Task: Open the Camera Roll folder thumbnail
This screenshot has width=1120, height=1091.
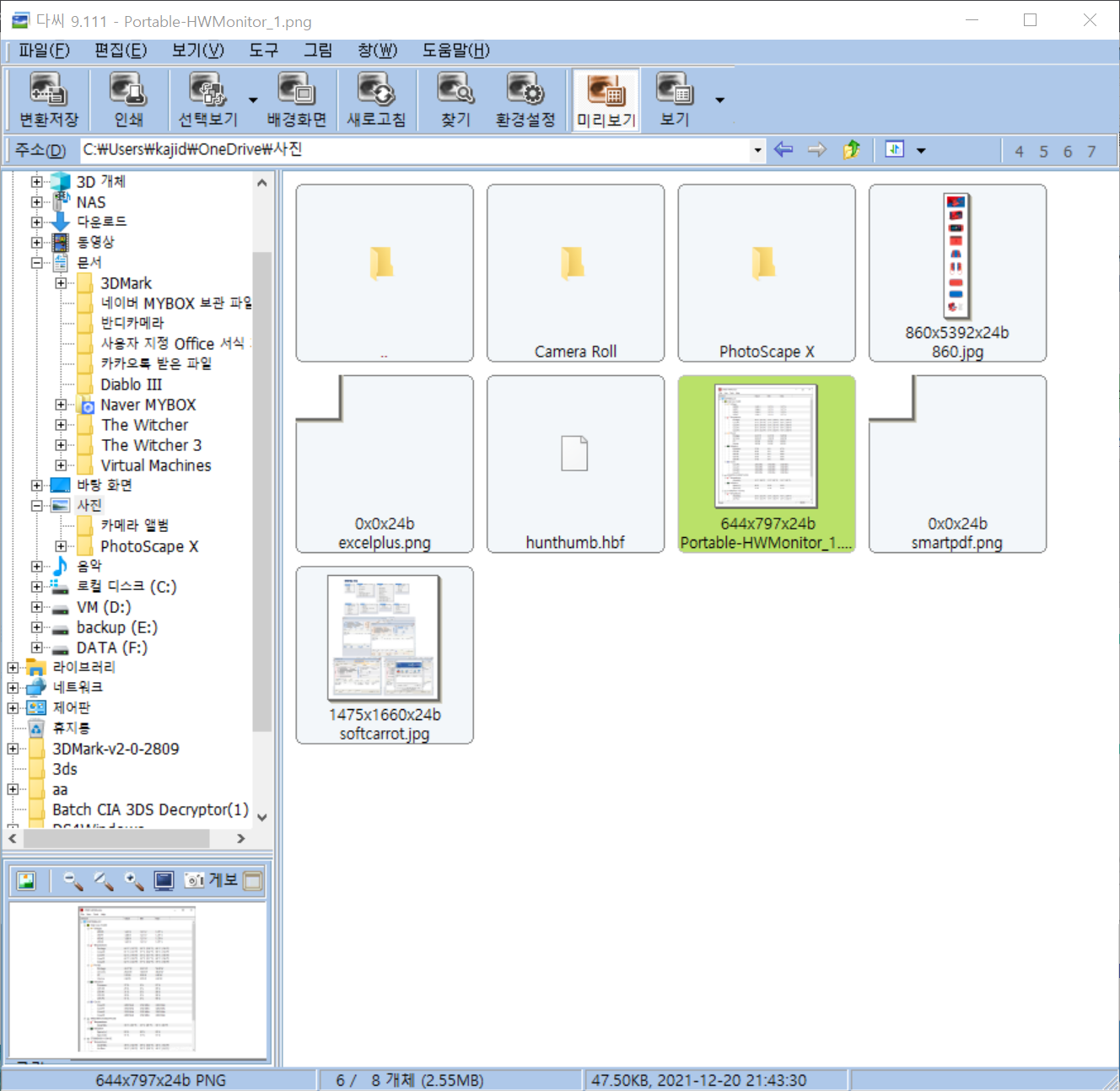Action: tap(575, 273)
